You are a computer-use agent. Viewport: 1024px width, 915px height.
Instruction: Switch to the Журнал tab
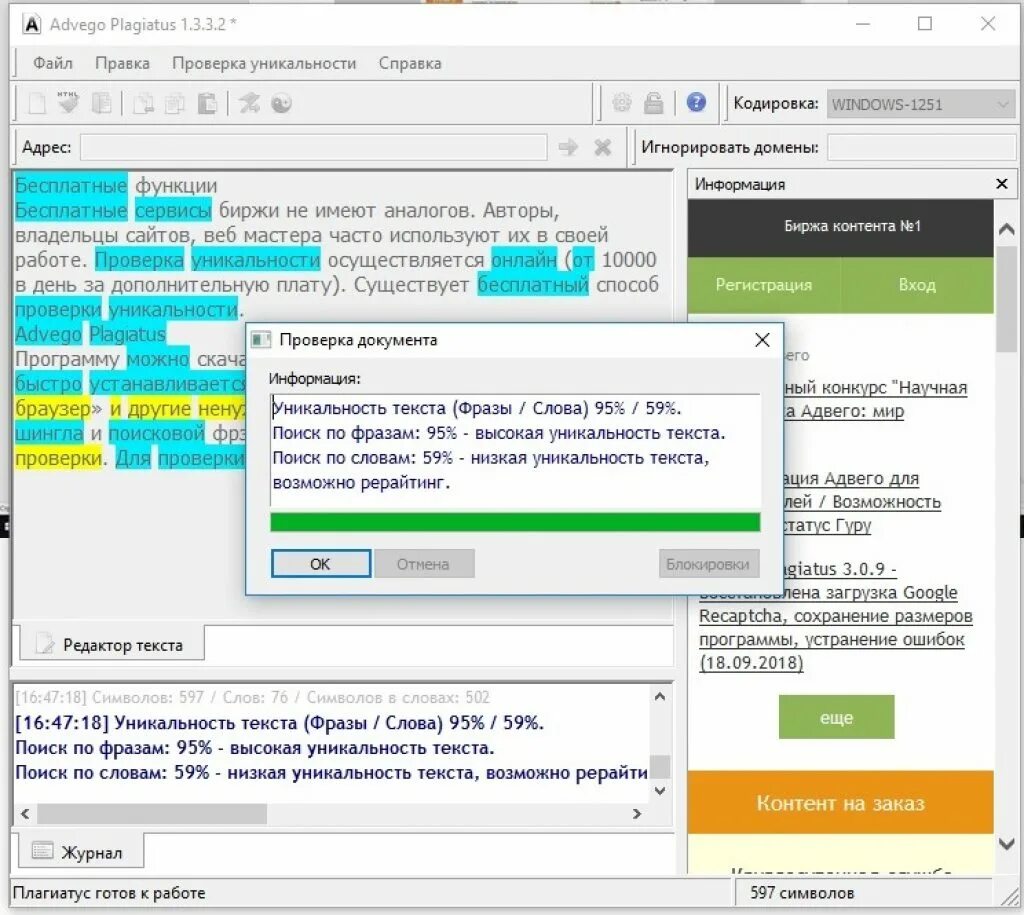click(80, 852)
